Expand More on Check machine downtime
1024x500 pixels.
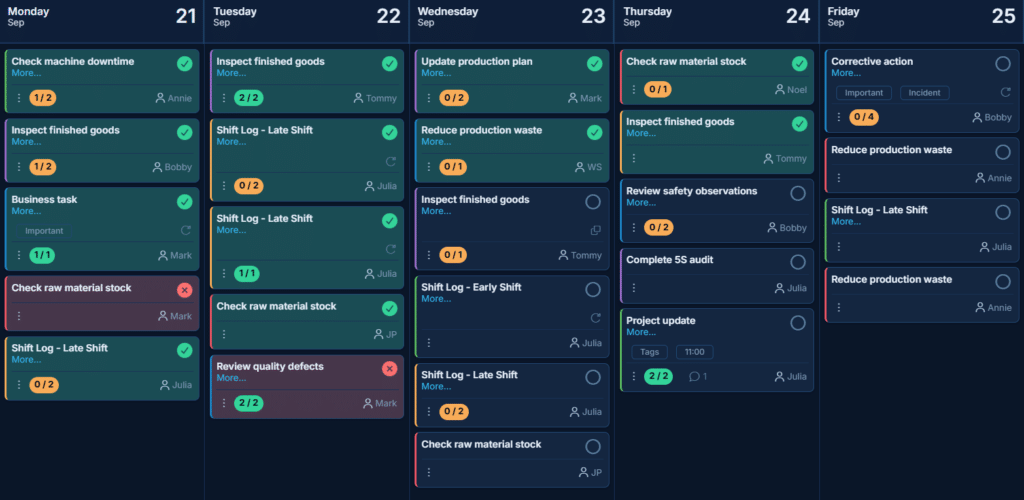[x=26, y=73]
